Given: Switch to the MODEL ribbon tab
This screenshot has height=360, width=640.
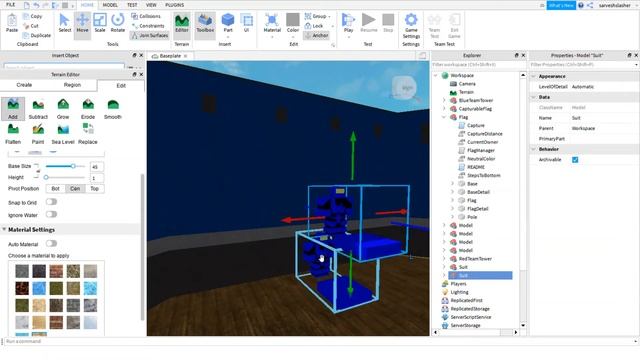Looking at the screenshot, I should click(x=110, y=5).
